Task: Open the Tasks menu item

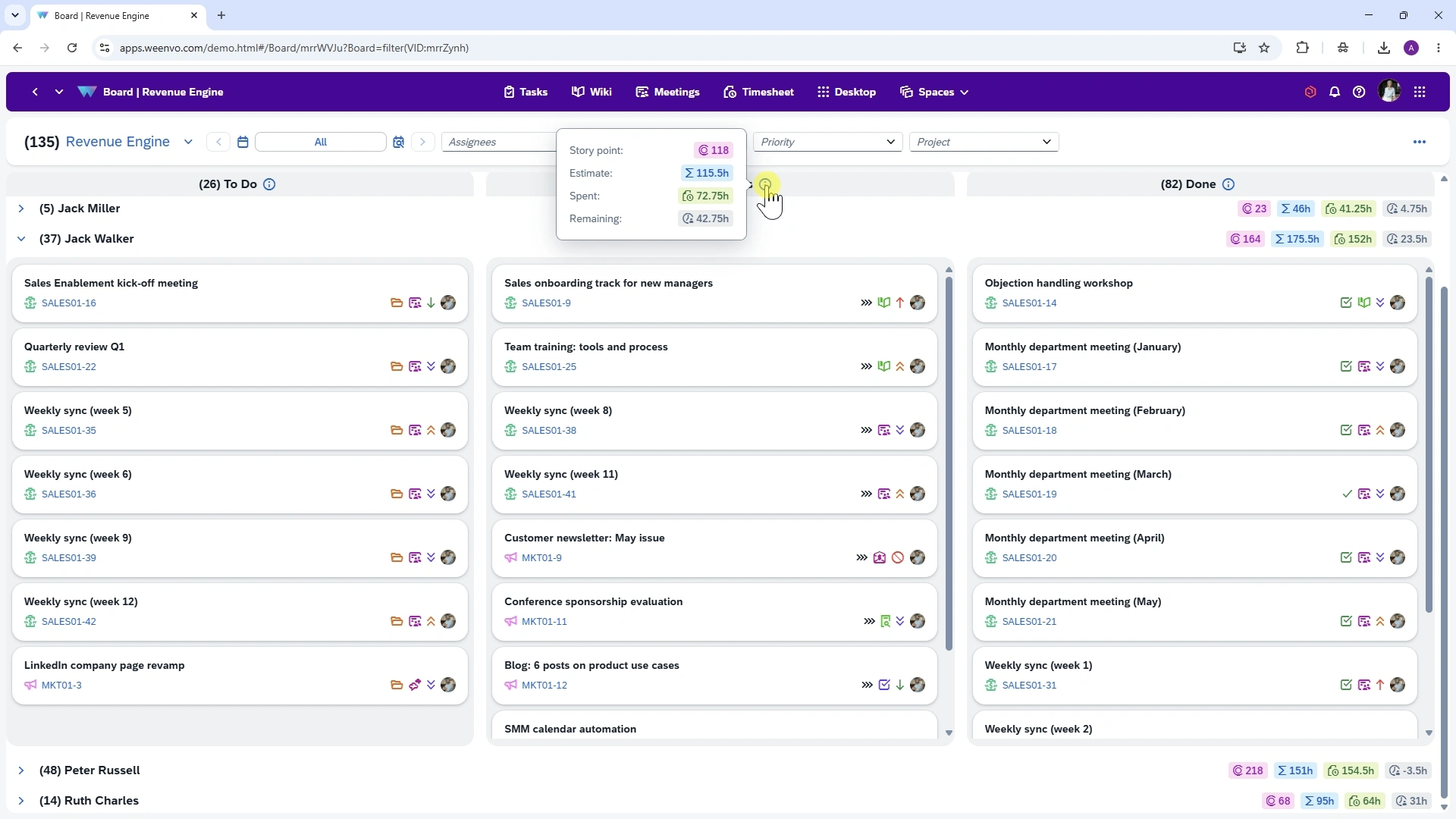Action: [526, 92]
